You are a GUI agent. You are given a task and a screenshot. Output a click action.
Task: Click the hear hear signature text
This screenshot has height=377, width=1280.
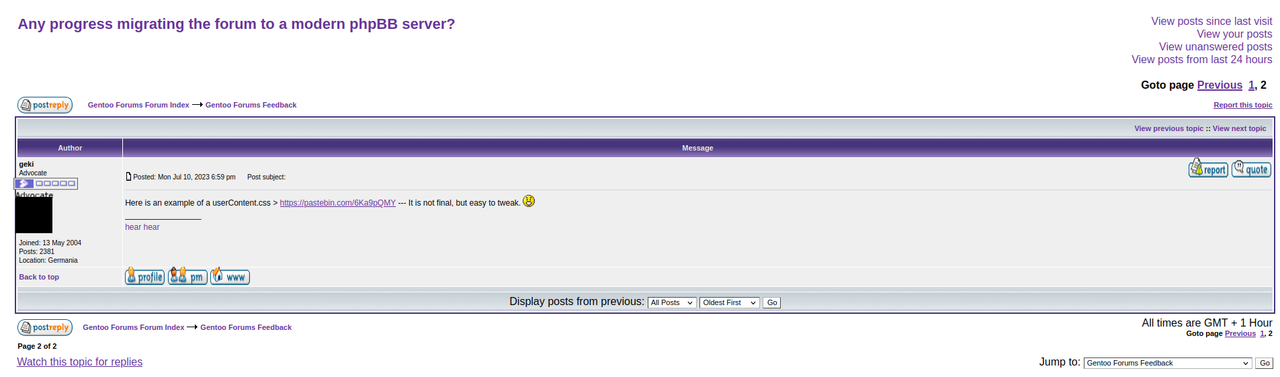[x=142, y=227]
